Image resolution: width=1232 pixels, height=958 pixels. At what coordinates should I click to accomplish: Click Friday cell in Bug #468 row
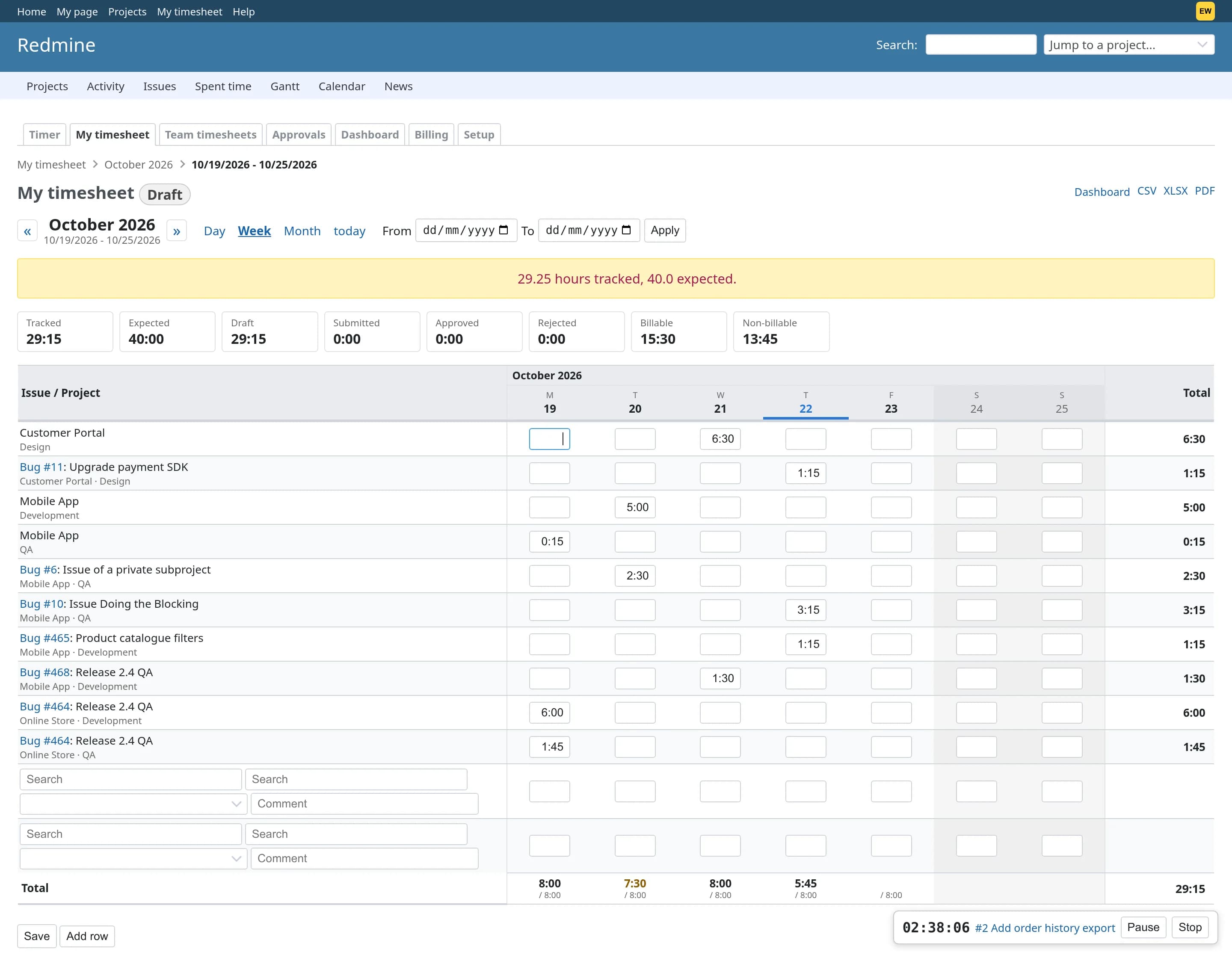[891, 678]
